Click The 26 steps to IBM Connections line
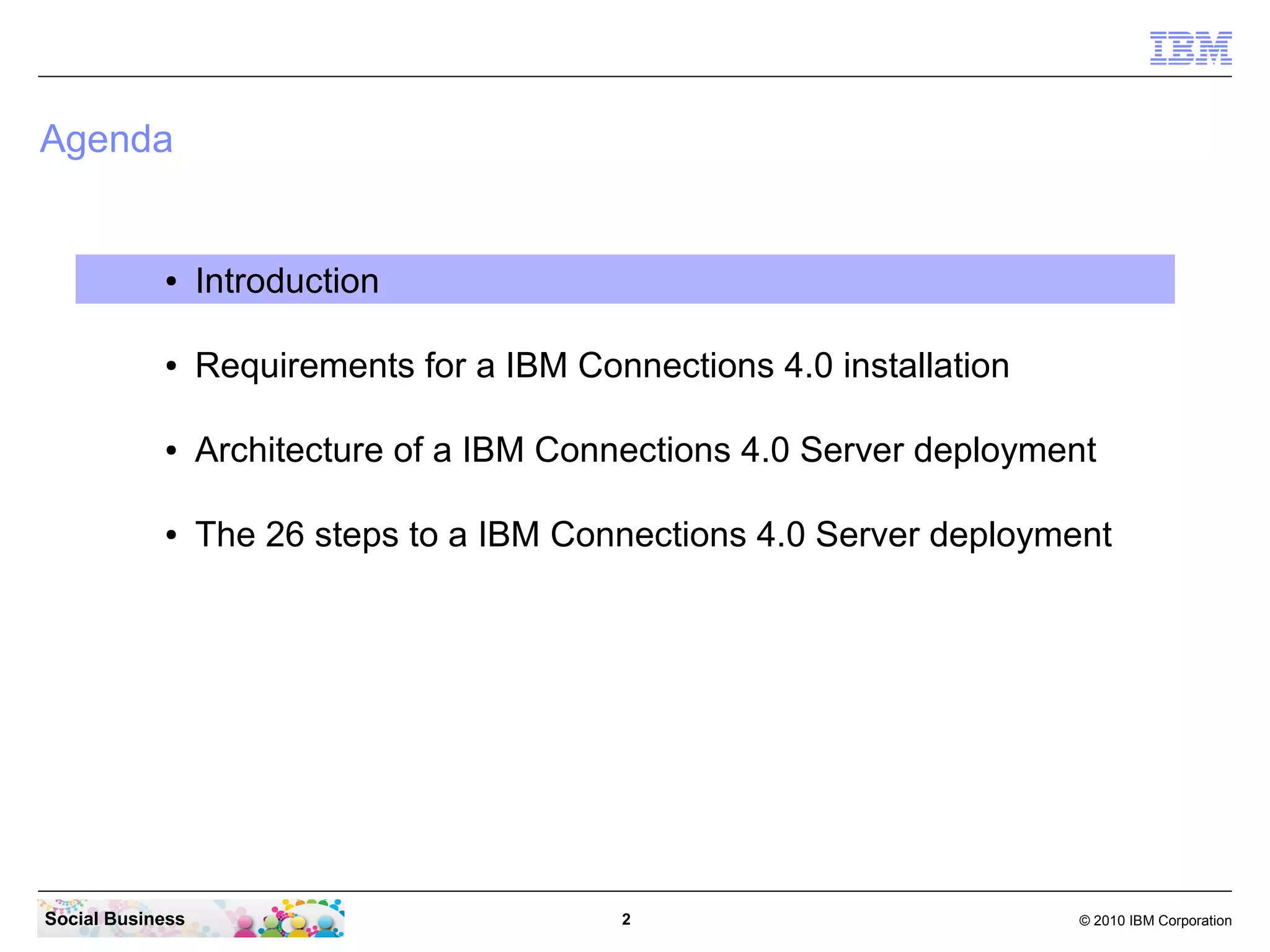1270x952 pixels. pos(652,534)
